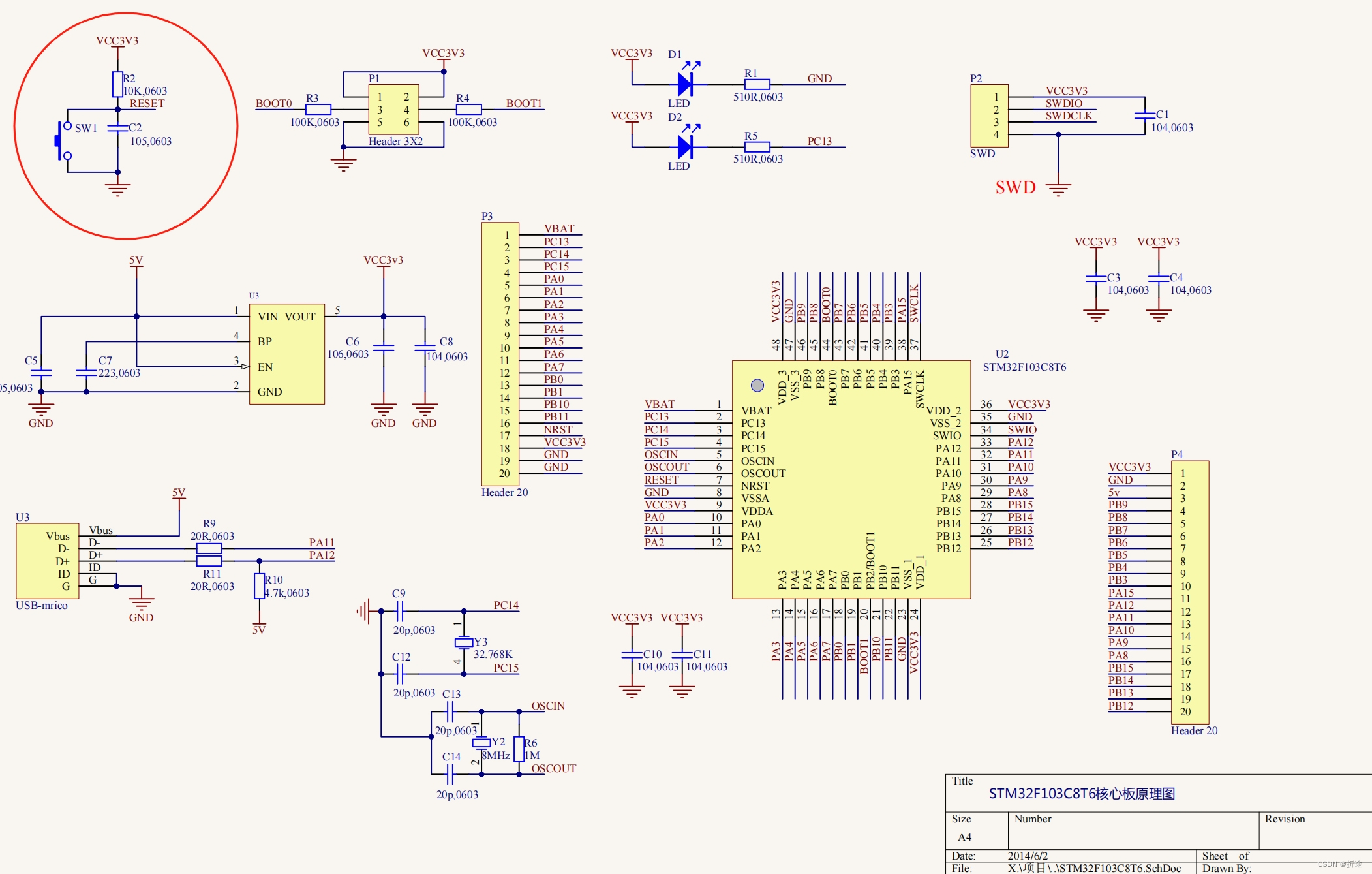Image resolution: width=1372 pixels, height=874 pixels.
Task: Select the D1 LED diode symbol
Action: pyautogui.click(x=684, y=84)
